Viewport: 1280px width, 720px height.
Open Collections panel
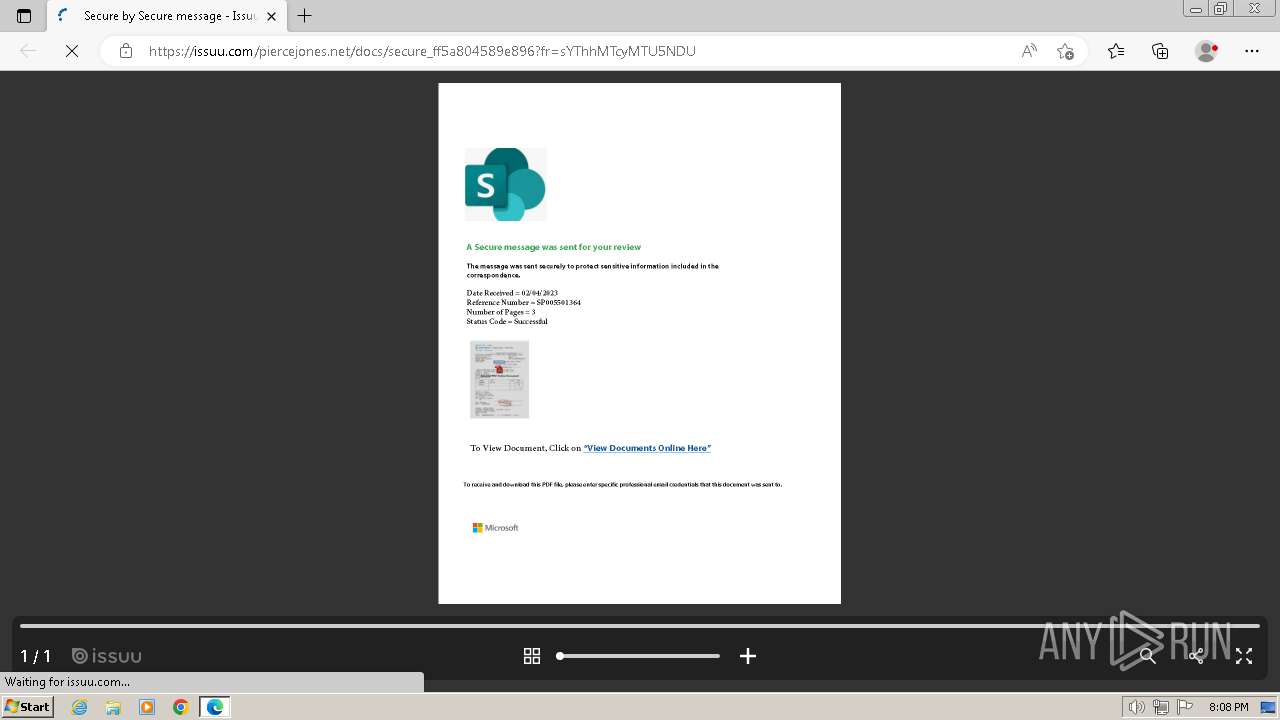(1160, 51)
